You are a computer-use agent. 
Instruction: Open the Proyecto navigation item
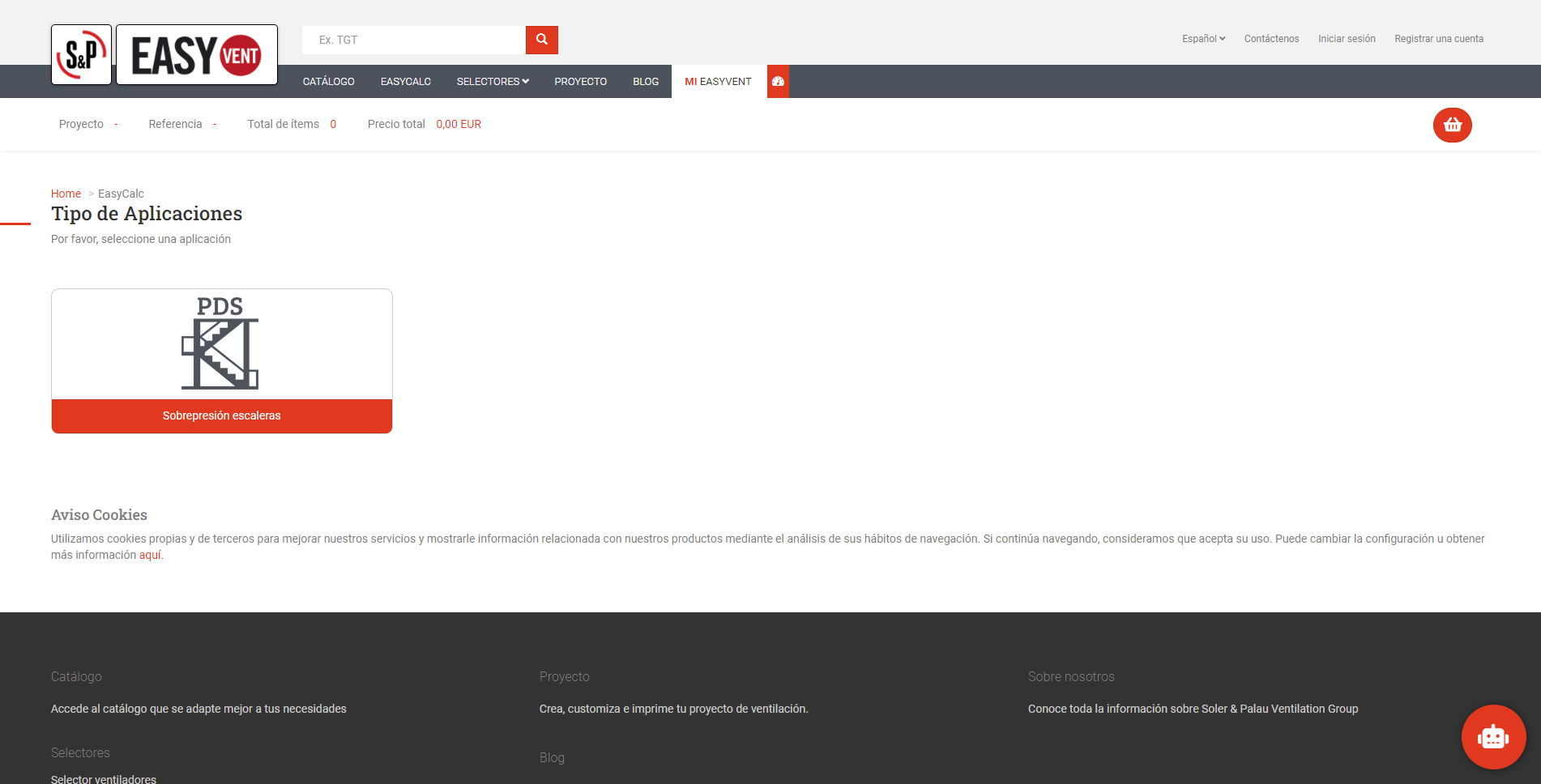580,82
